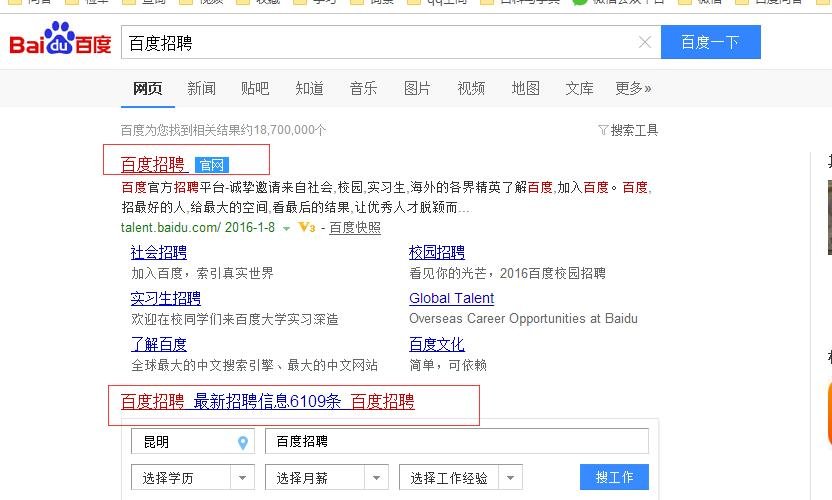Viewport: 832px width, 500px height.
Task: Open the 实习生招聘 sublink
Action: click(x=166, y=298)
